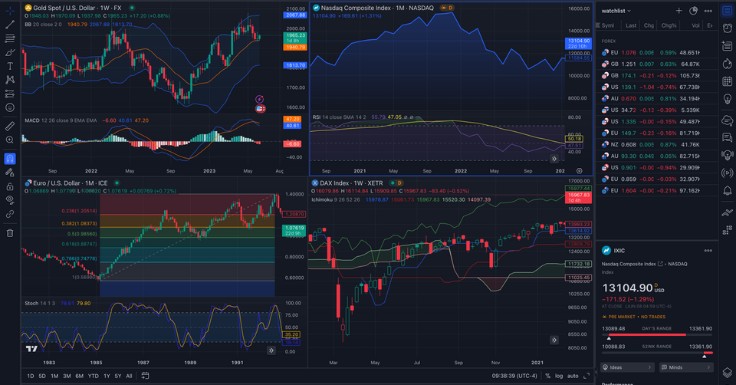Click the Gold Spot / U.S. Dollar chart title

pyautogui.click(x=77, y=8)
